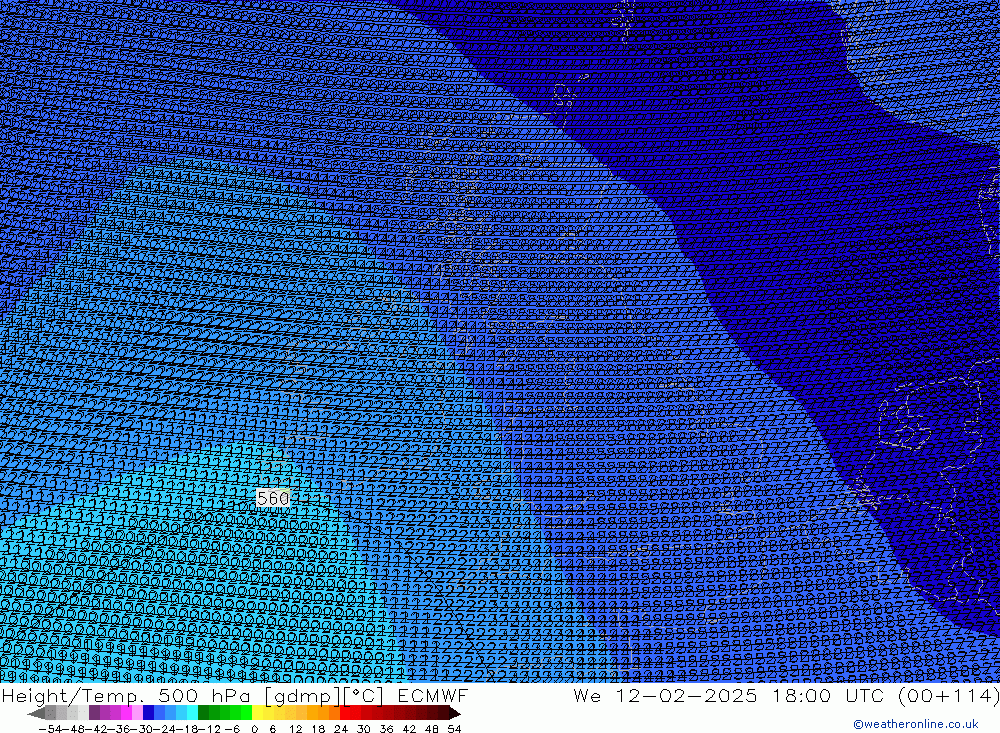Pick the dark purple swatch in legend

pos(94,713)
